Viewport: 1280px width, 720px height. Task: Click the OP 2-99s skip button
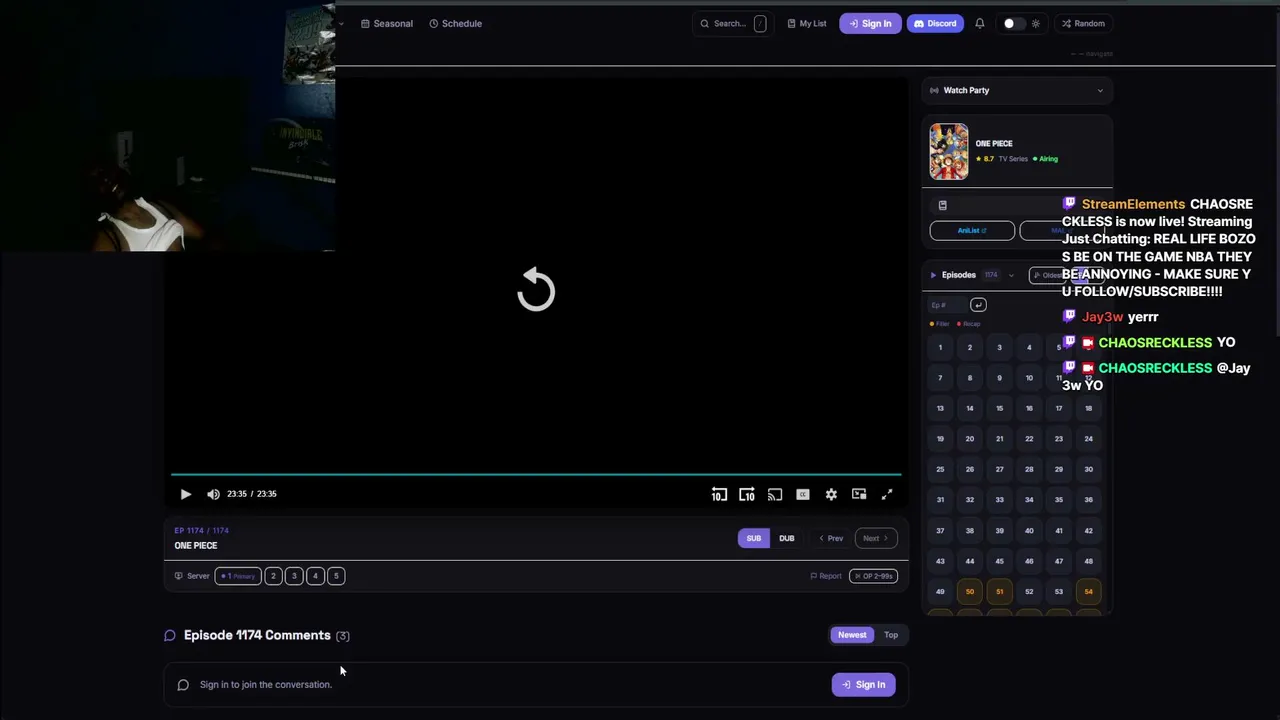(873, 576)
